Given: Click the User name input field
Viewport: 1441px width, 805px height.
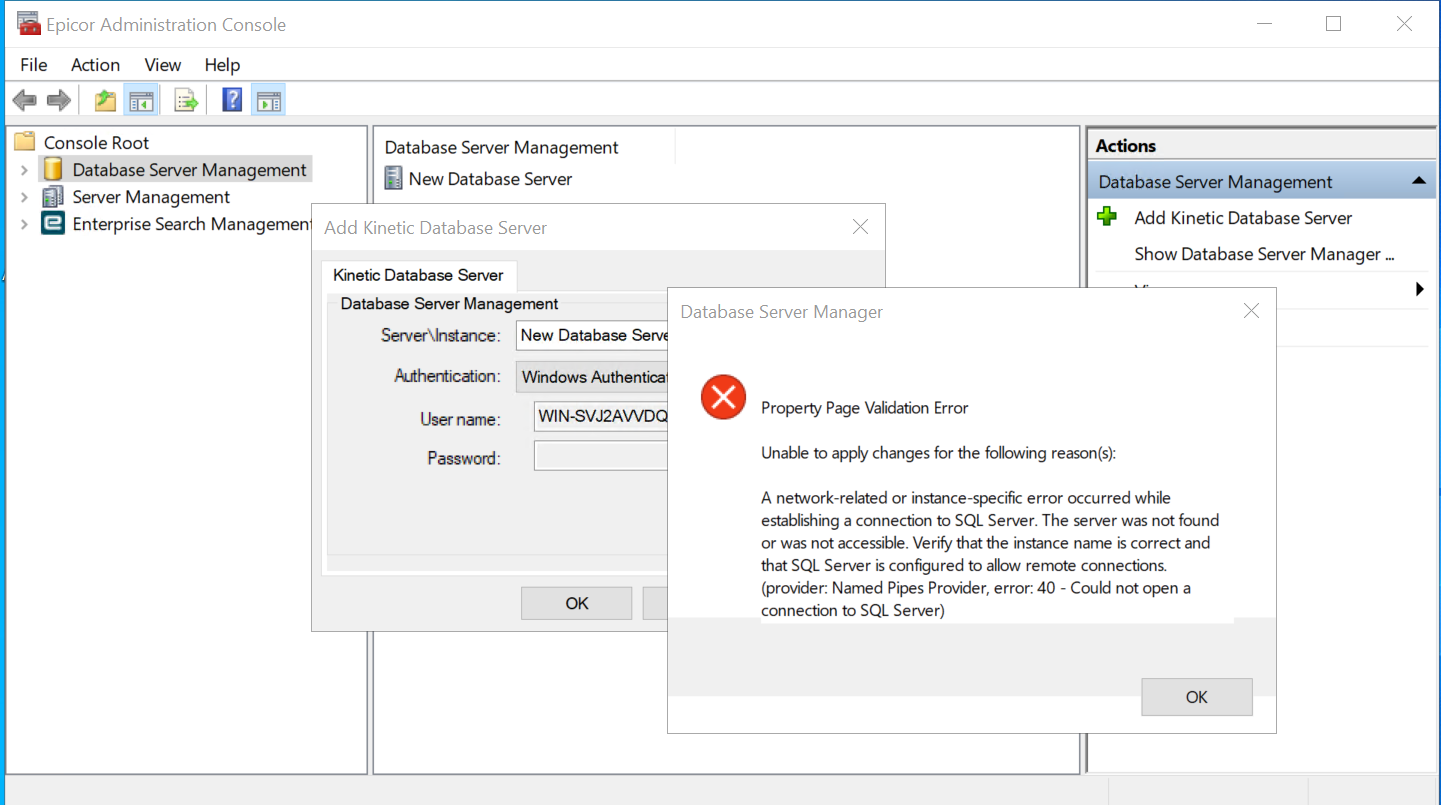Looking at the screenshot, I should [602, 416].
